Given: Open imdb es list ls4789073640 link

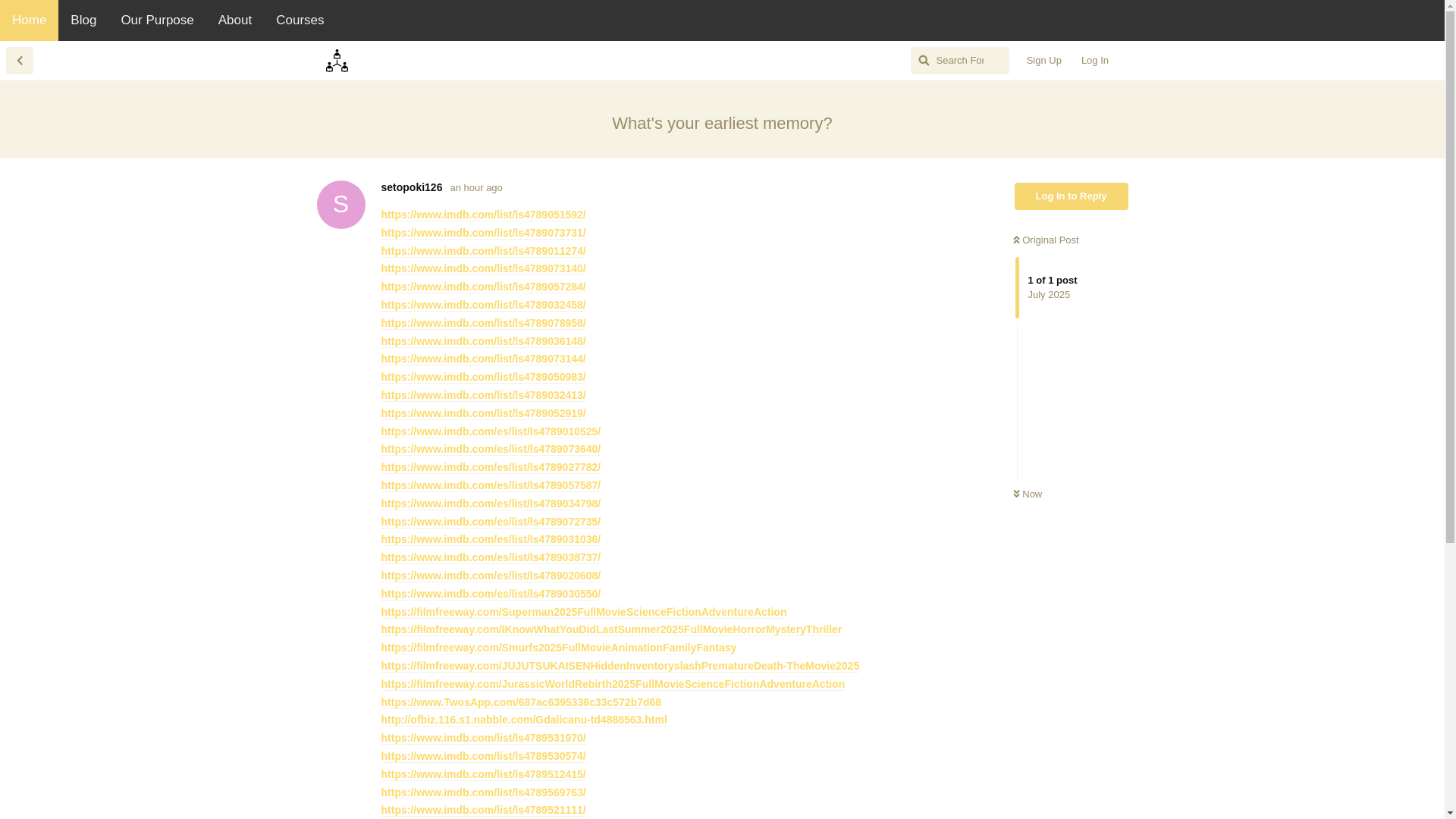Looking at the screenshot, I should tap(491, 450).
